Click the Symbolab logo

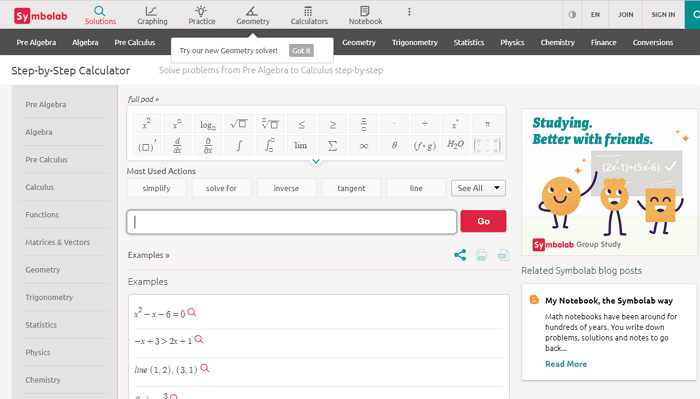(x=41, y=16)
